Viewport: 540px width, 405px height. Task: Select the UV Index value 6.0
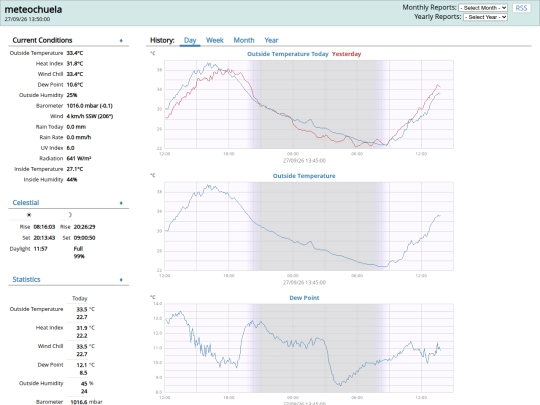pos(70,148)
